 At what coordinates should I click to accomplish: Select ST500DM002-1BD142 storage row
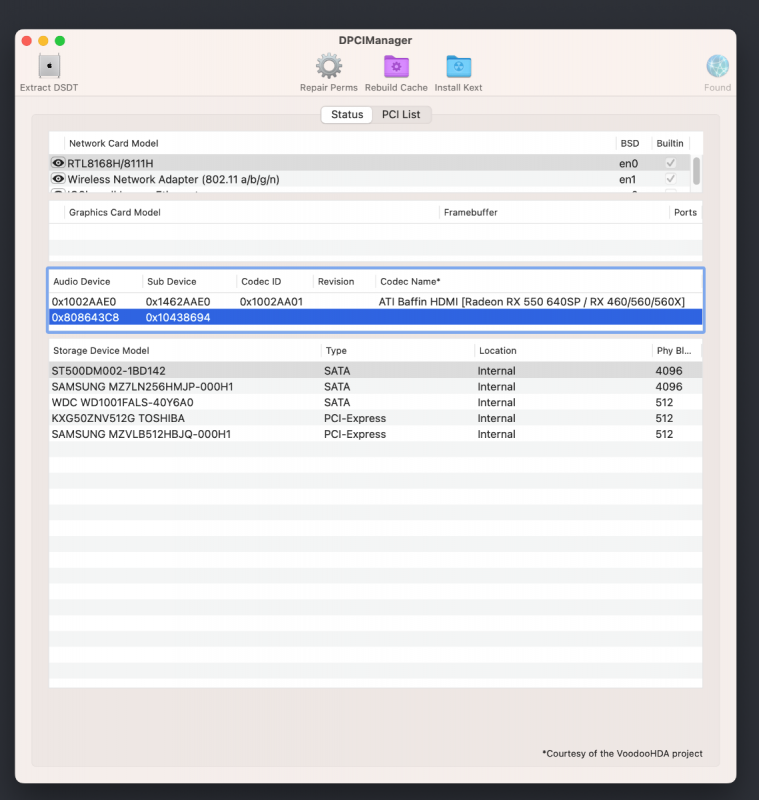375,370
